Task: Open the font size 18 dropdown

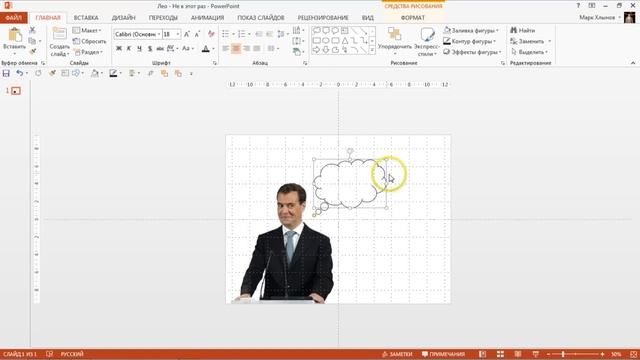Action: tap(178, 34)
